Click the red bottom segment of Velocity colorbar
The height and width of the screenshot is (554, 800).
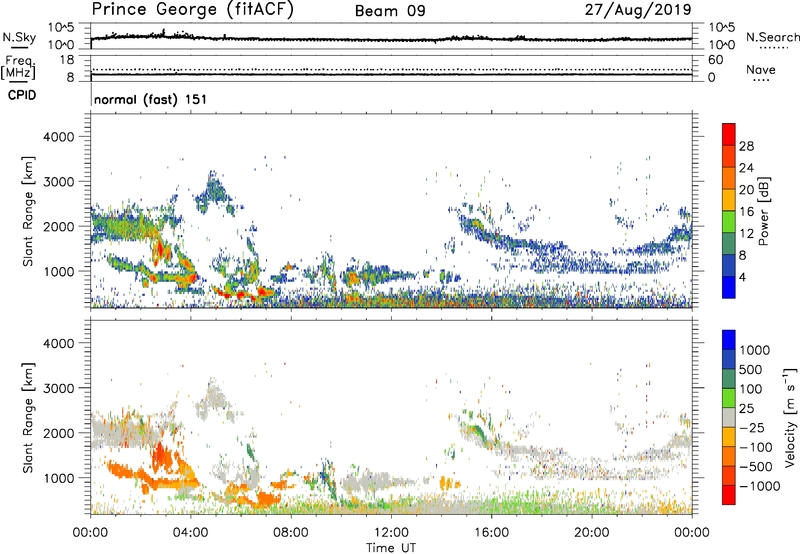(729, 495)
